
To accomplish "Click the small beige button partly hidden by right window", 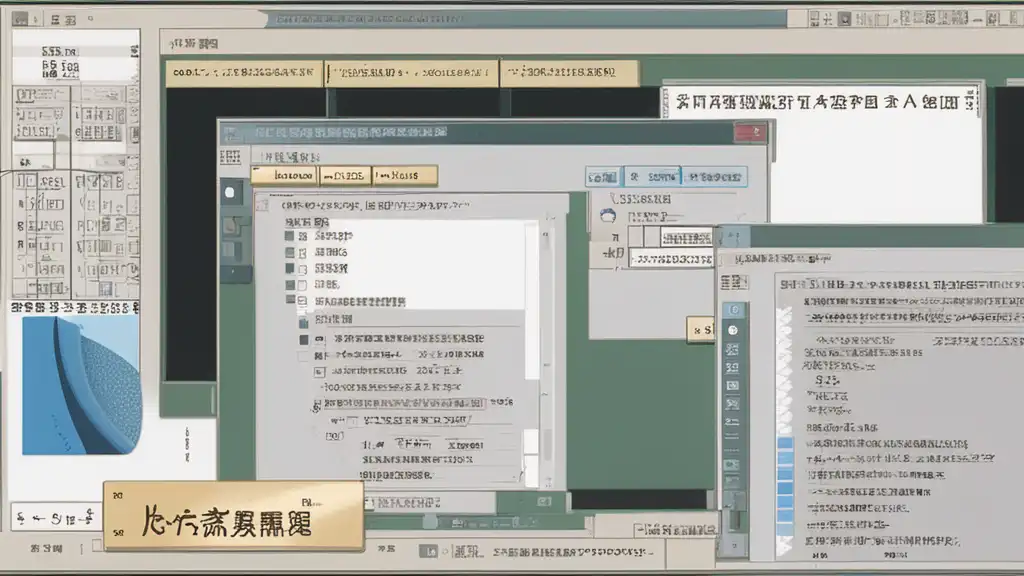I will click(701, 329).
